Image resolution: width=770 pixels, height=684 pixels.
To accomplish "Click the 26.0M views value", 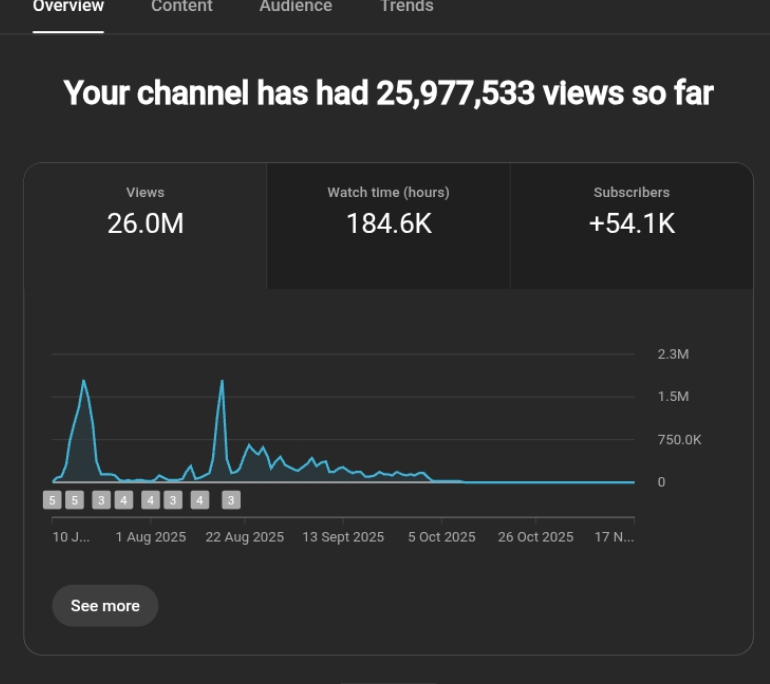I will (145, 224).
